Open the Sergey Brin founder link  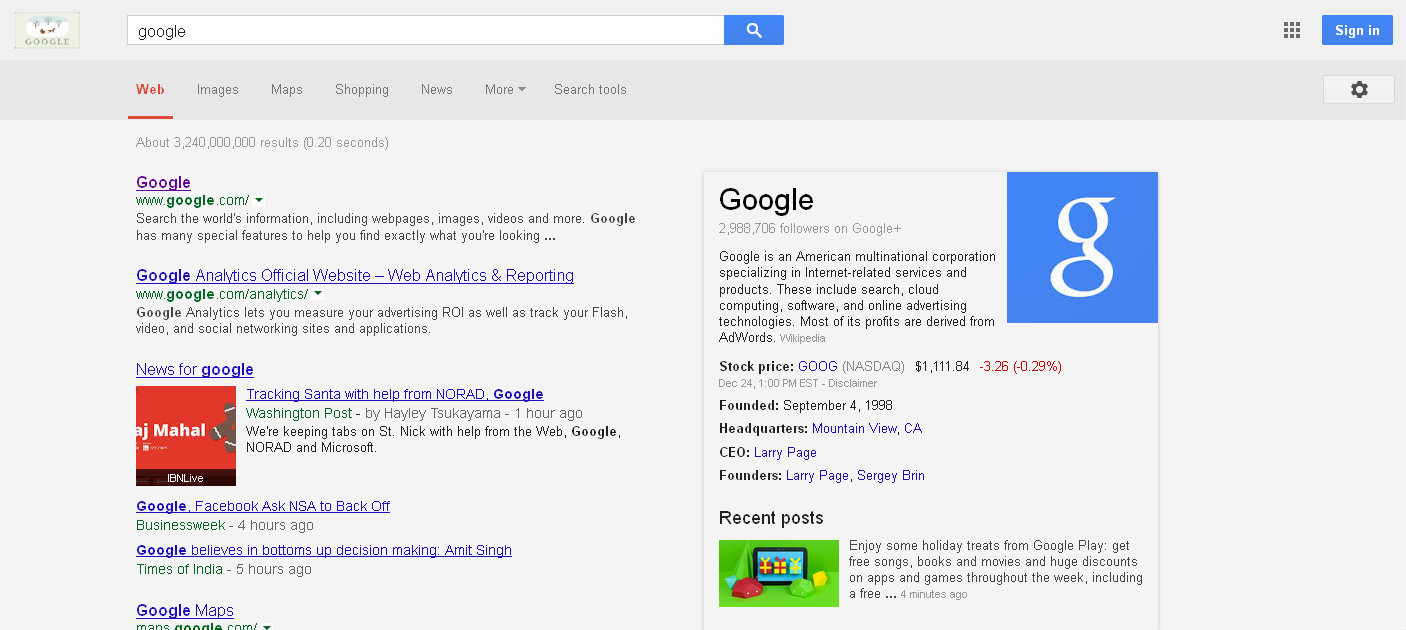pos(891,475)
